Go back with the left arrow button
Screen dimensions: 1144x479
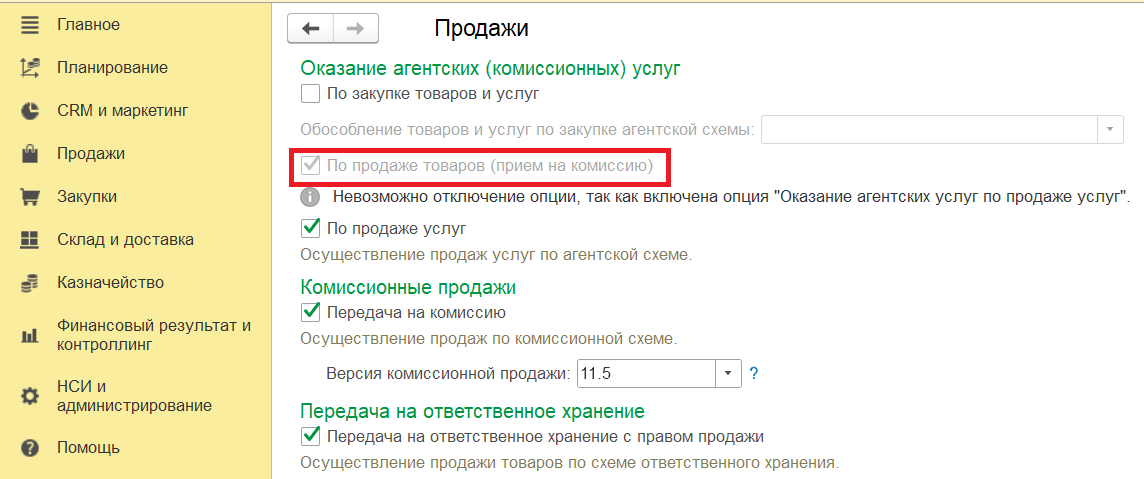311,28
